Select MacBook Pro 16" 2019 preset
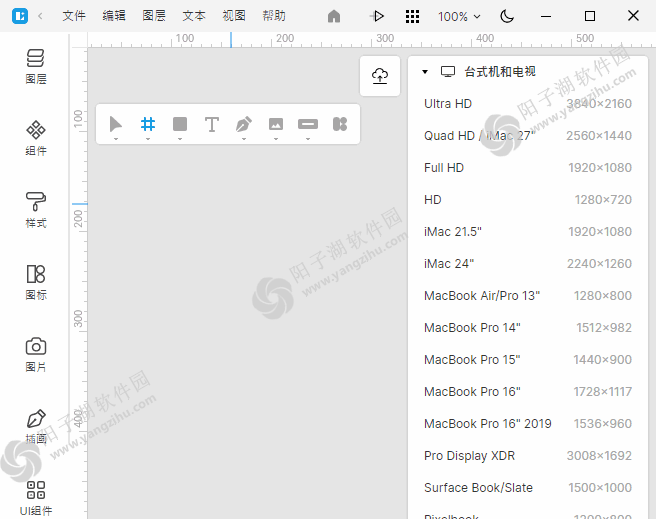656x519 pixels. 528,424
